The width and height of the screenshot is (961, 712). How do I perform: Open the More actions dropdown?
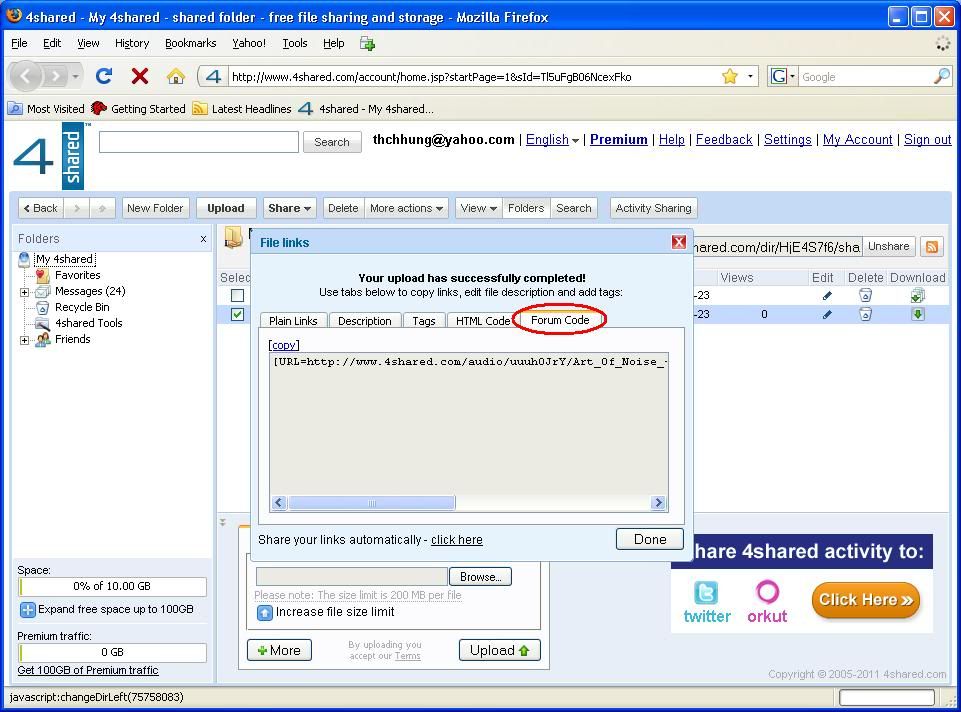406,208
